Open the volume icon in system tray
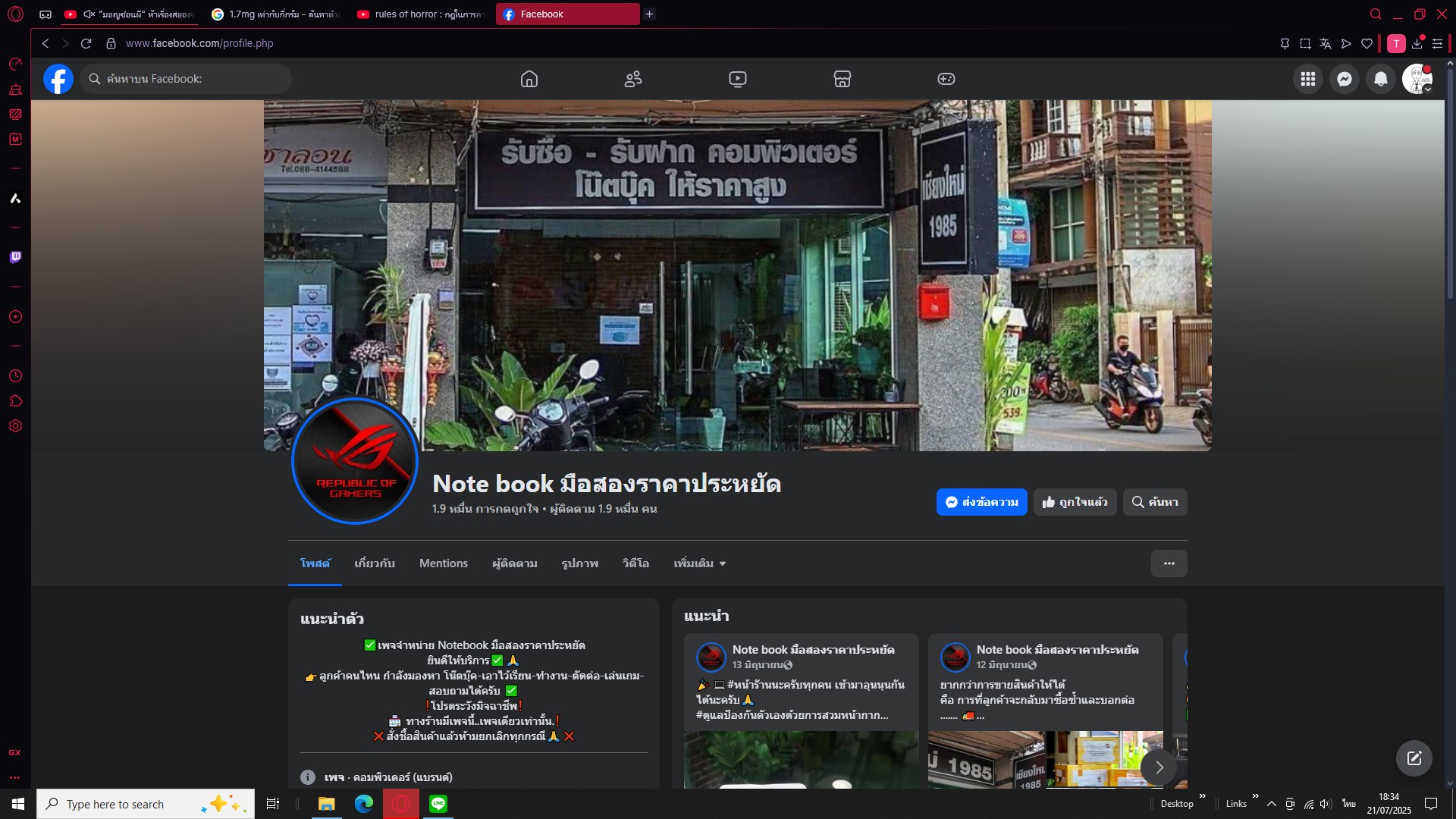 1326,804
